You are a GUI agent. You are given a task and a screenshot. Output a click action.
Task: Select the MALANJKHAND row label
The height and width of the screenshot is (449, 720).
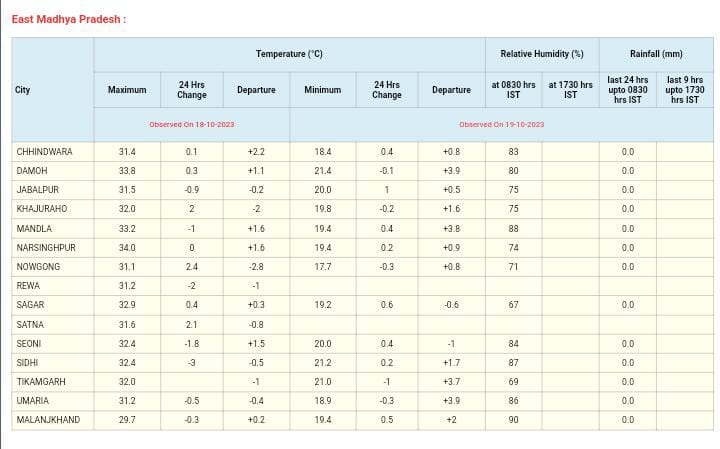click(48, 420)
